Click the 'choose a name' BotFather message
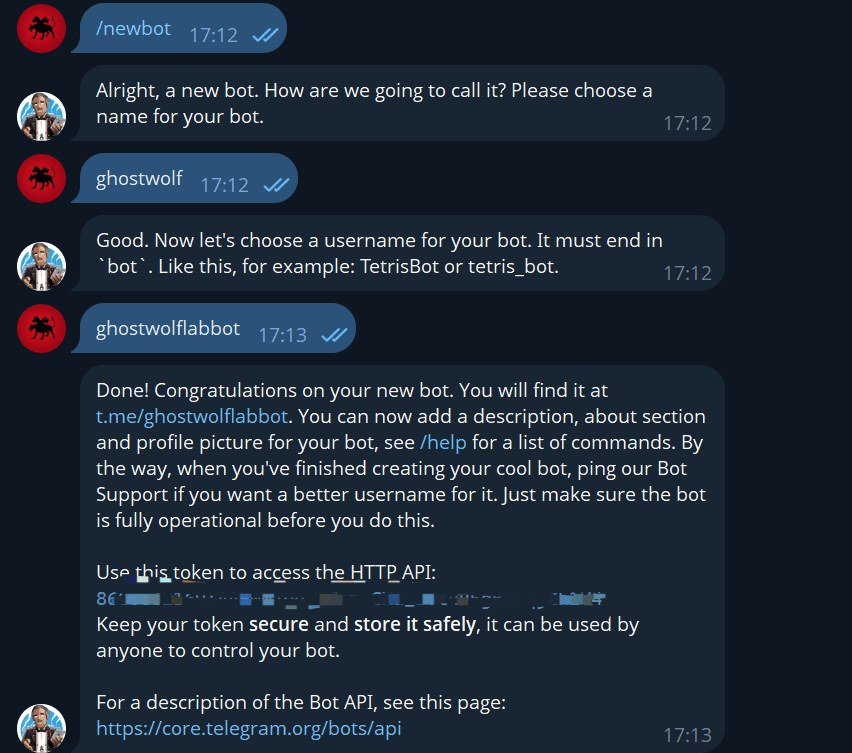This screenshot has height=753, width=852. [398, 103]
